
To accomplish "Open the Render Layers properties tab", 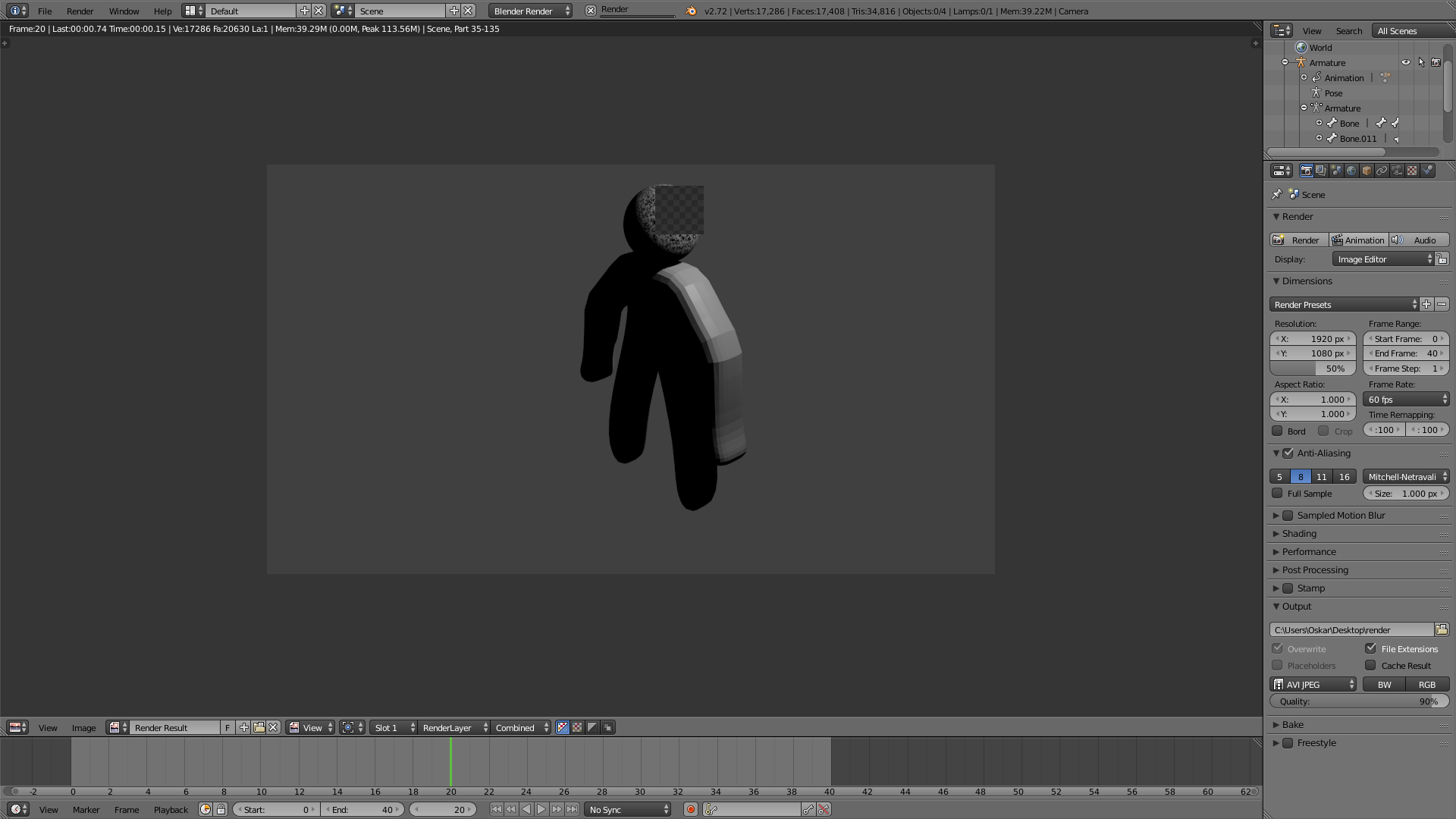I will pyautogui.click(x=1321, y=171).
